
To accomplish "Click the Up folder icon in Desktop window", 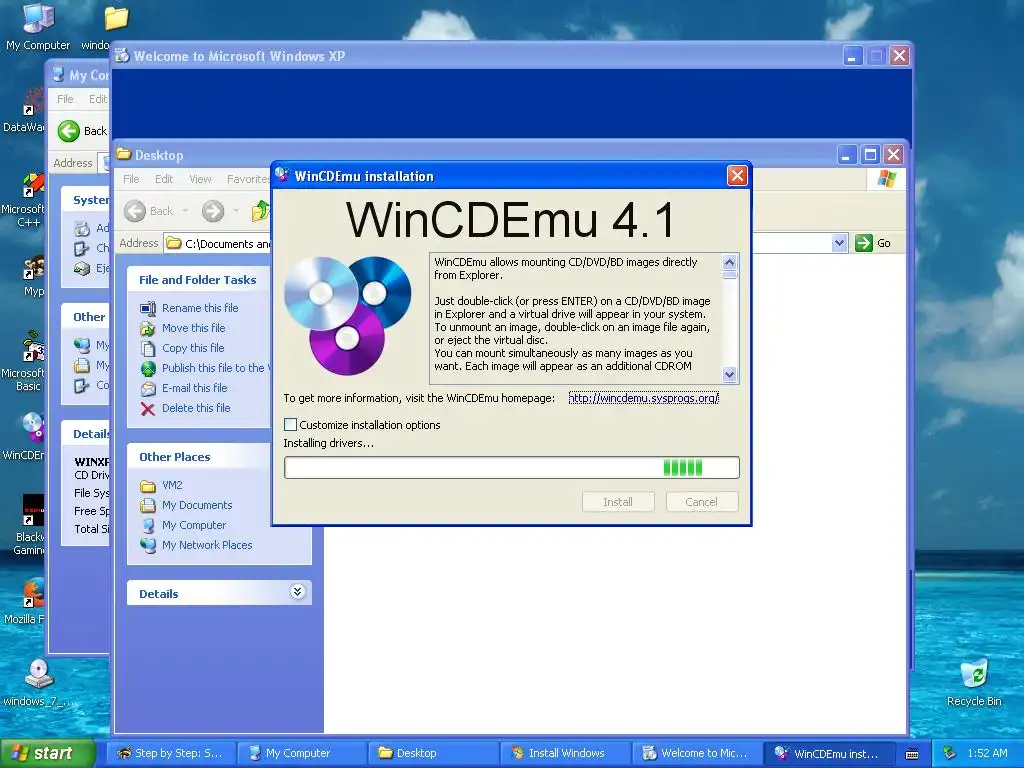I will [x=261, y=211].
